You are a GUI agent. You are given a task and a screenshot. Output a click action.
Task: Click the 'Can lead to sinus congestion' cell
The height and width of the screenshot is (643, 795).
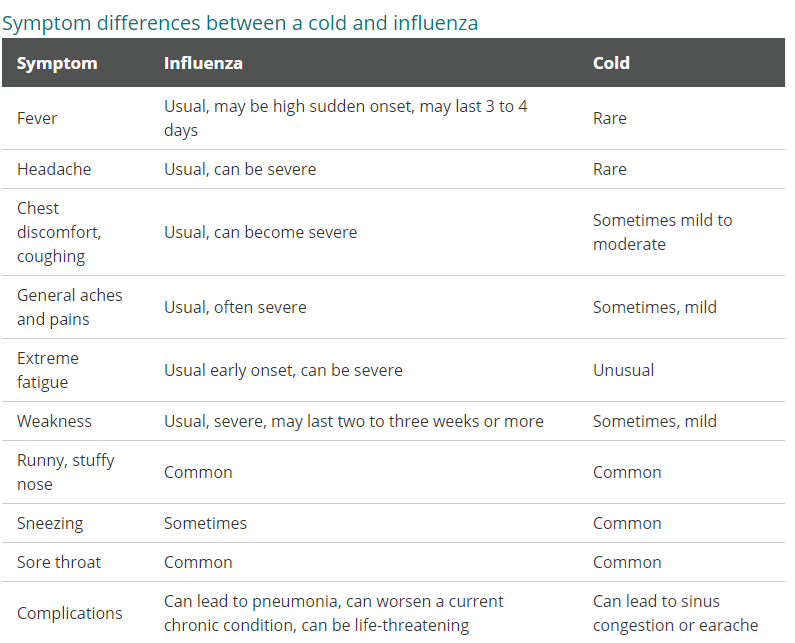coord(675,613)
